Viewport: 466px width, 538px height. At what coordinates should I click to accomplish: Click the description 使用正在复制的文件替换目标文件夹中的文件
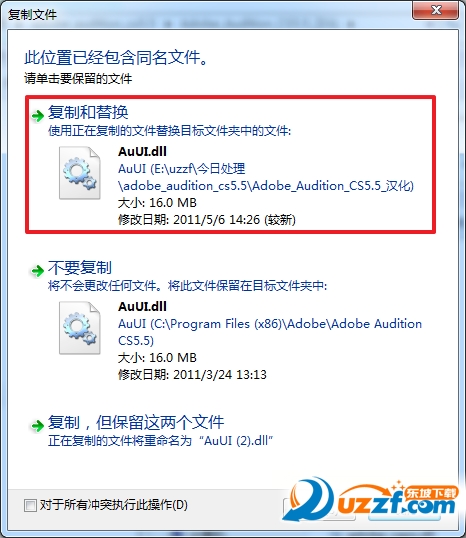[x=169, y=131]
